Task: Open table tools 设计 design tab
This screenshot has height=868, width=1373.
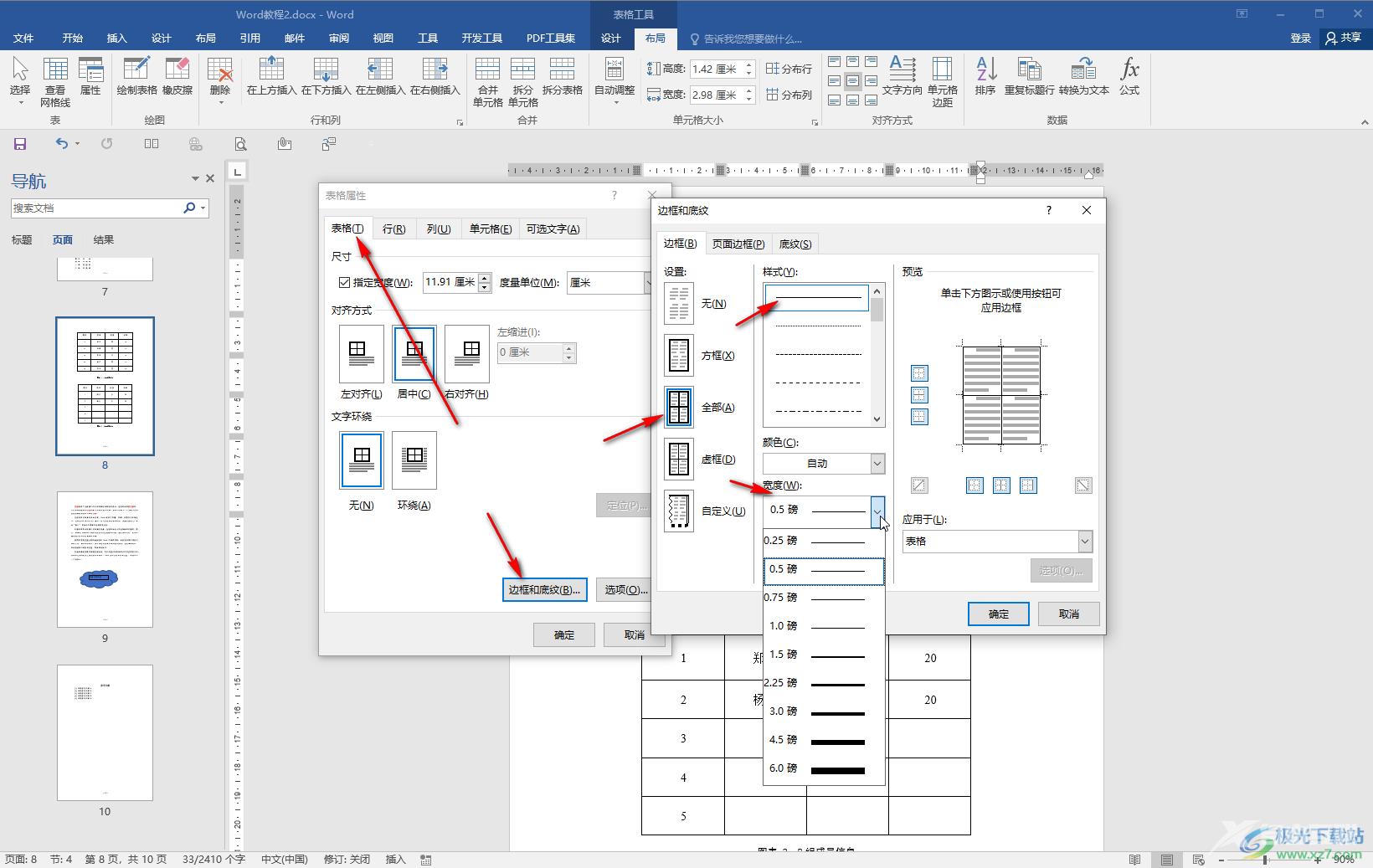Action: click(611, 39)
